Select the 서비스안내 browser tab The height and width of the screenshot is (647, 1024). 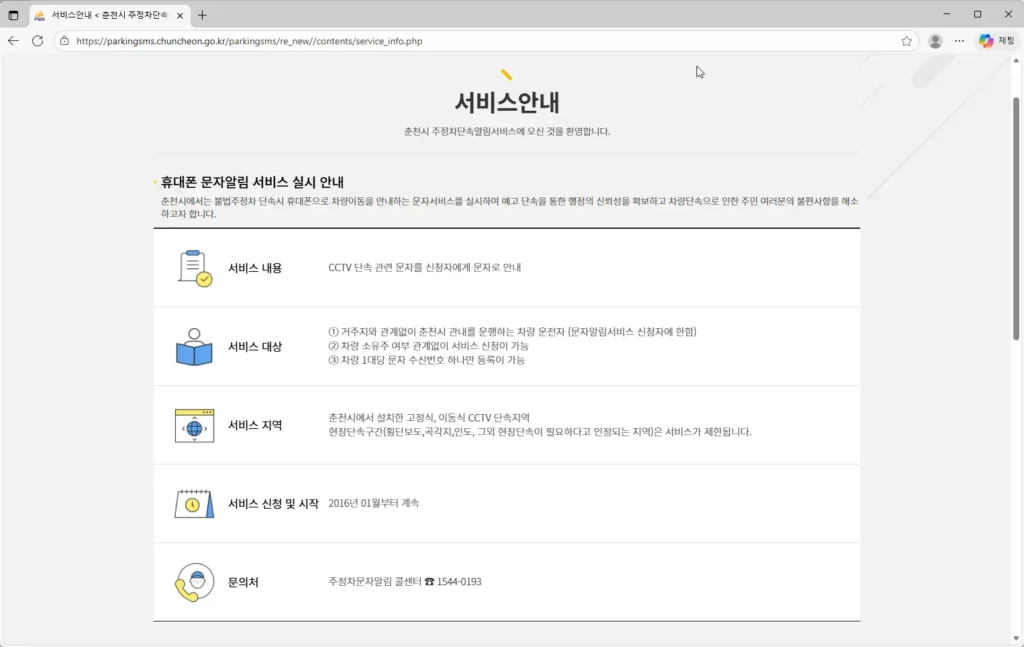(x=100, y=15)
